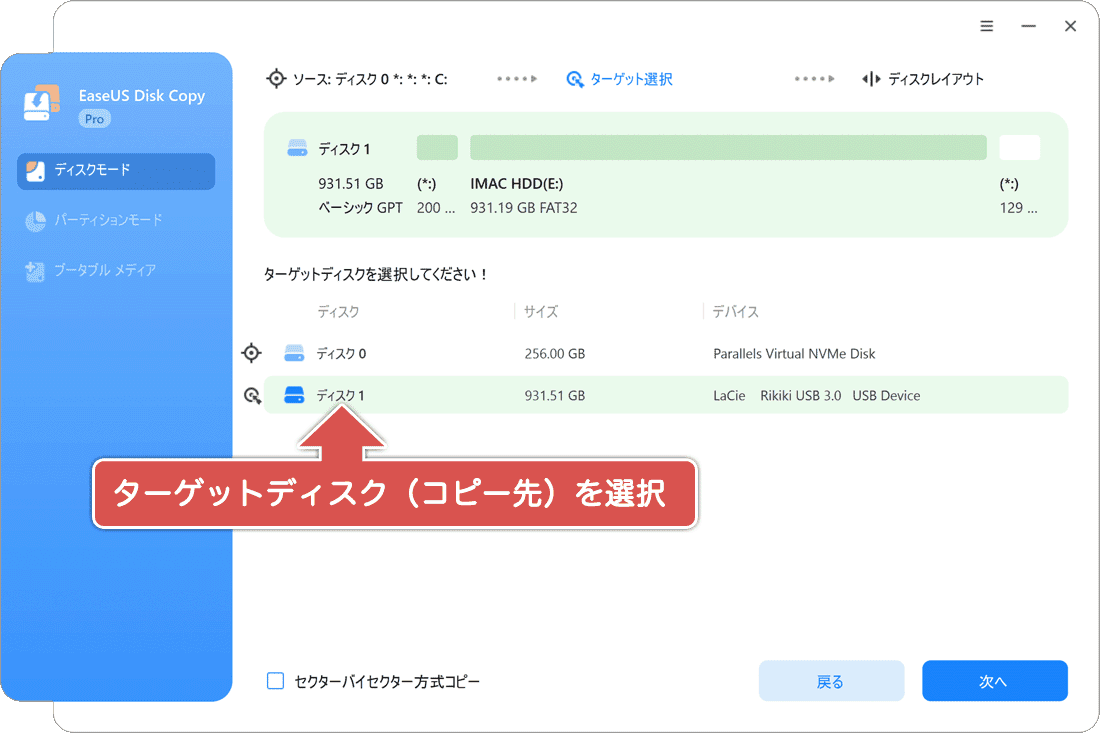Click the 次へ button
1100x733 pixels.
(x=995, y=680)
